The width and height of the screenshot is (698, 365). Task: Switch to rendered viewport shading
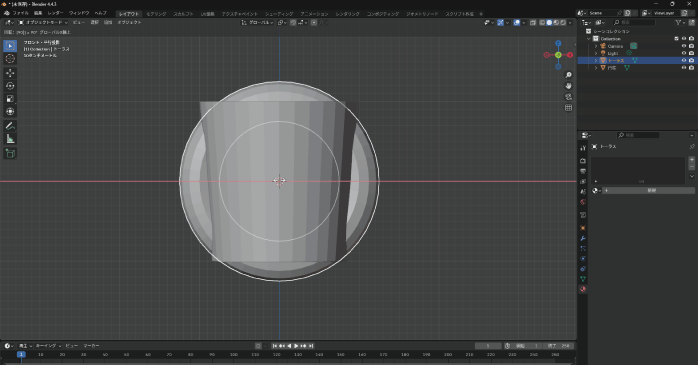563,22
